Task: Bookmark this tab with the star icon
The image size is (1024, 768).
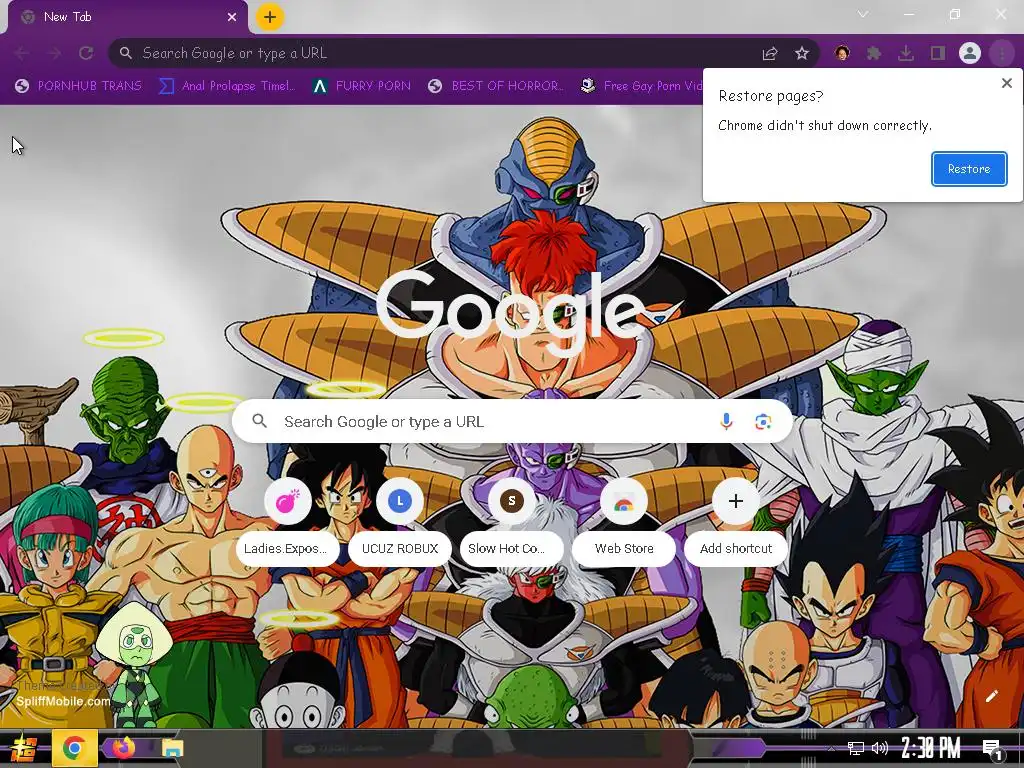Action: coord(802,54)
